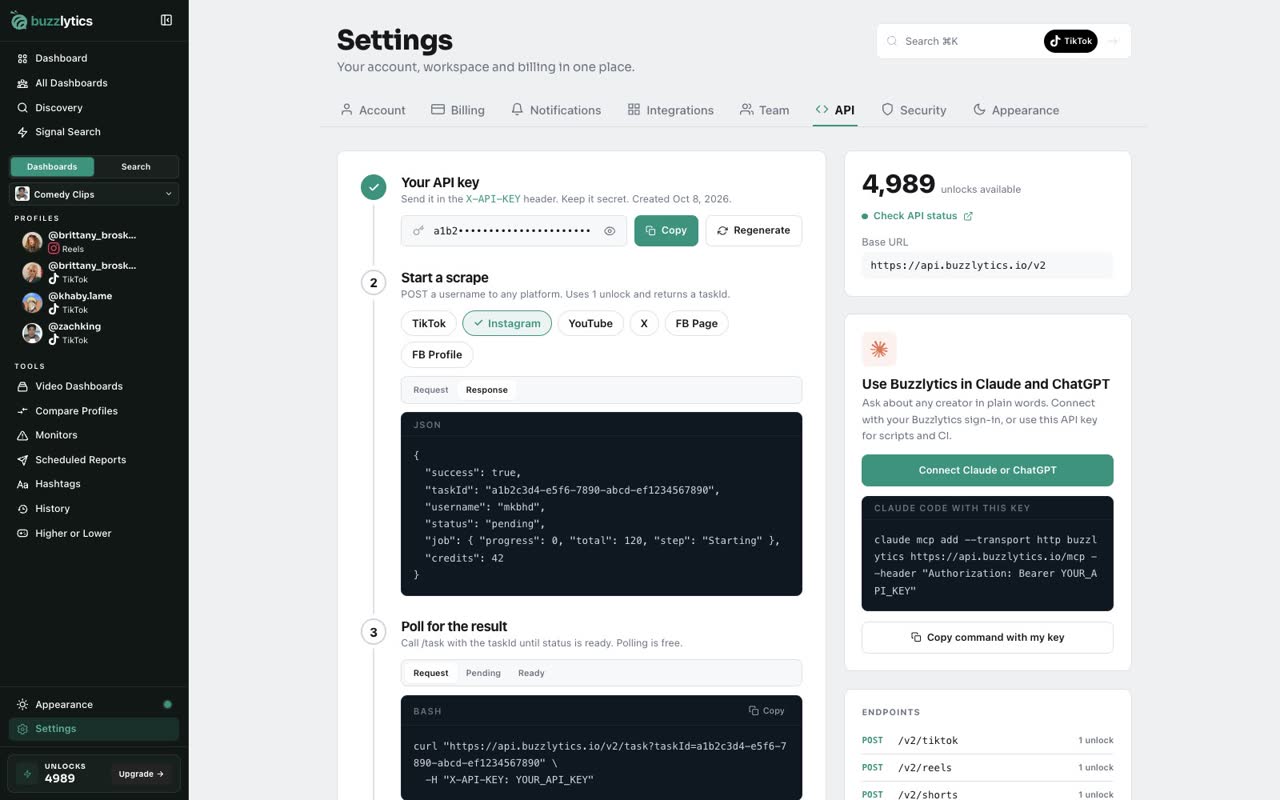Click Connect Claude or ChatGPT button
The width and height of the screenshot is (1280, 800).
point(987,470)
